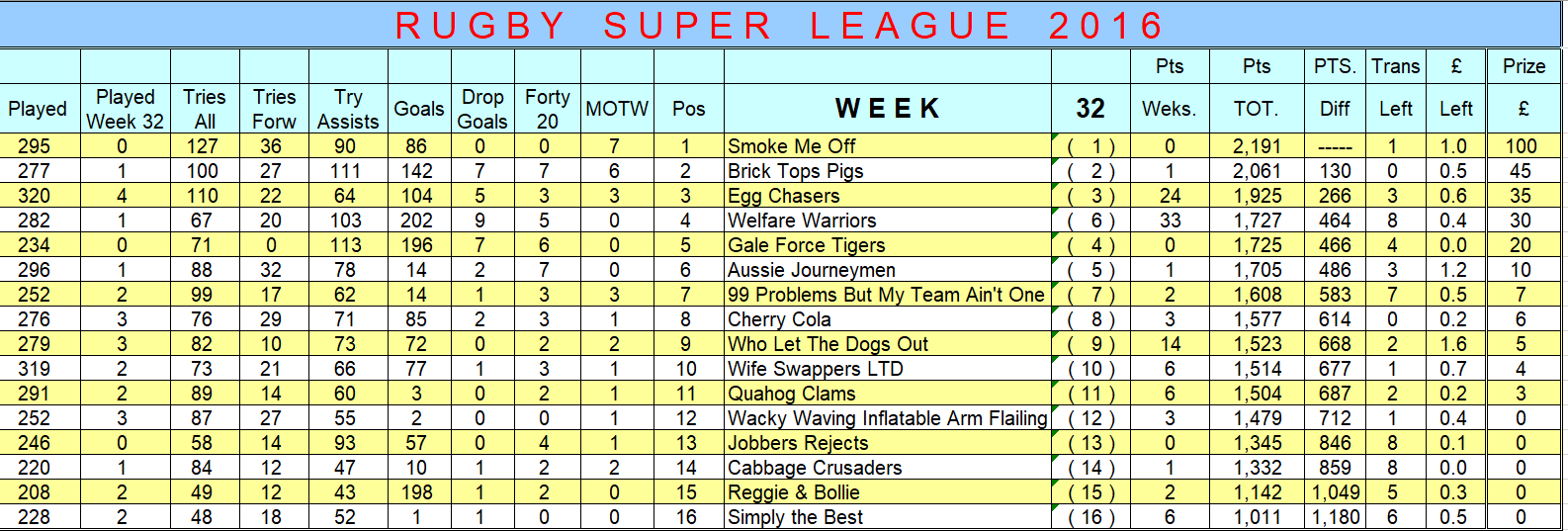Select the week number 32 header cell
1568x531 pixels.
(x=1090, y=109)
